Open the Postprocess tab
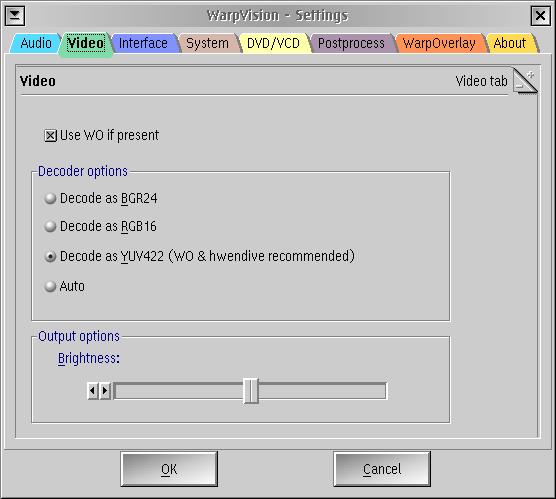This screenshot has height=499, width=556. [351, 43]
